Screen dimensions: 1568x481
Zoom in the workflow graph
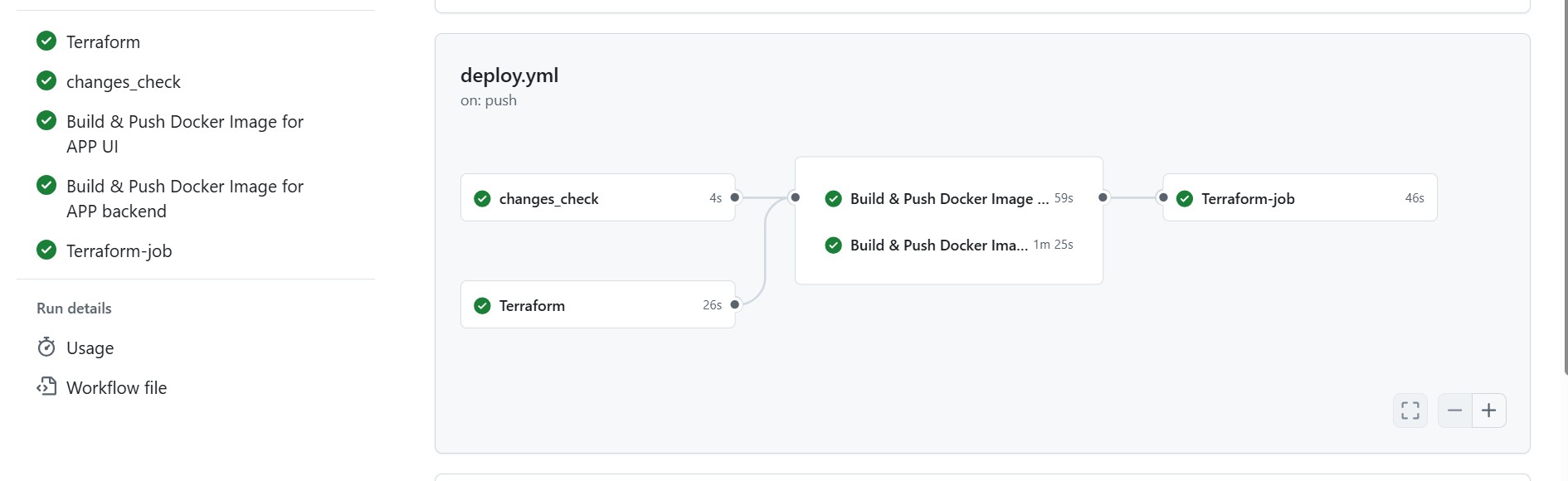tap(1489, 411)
